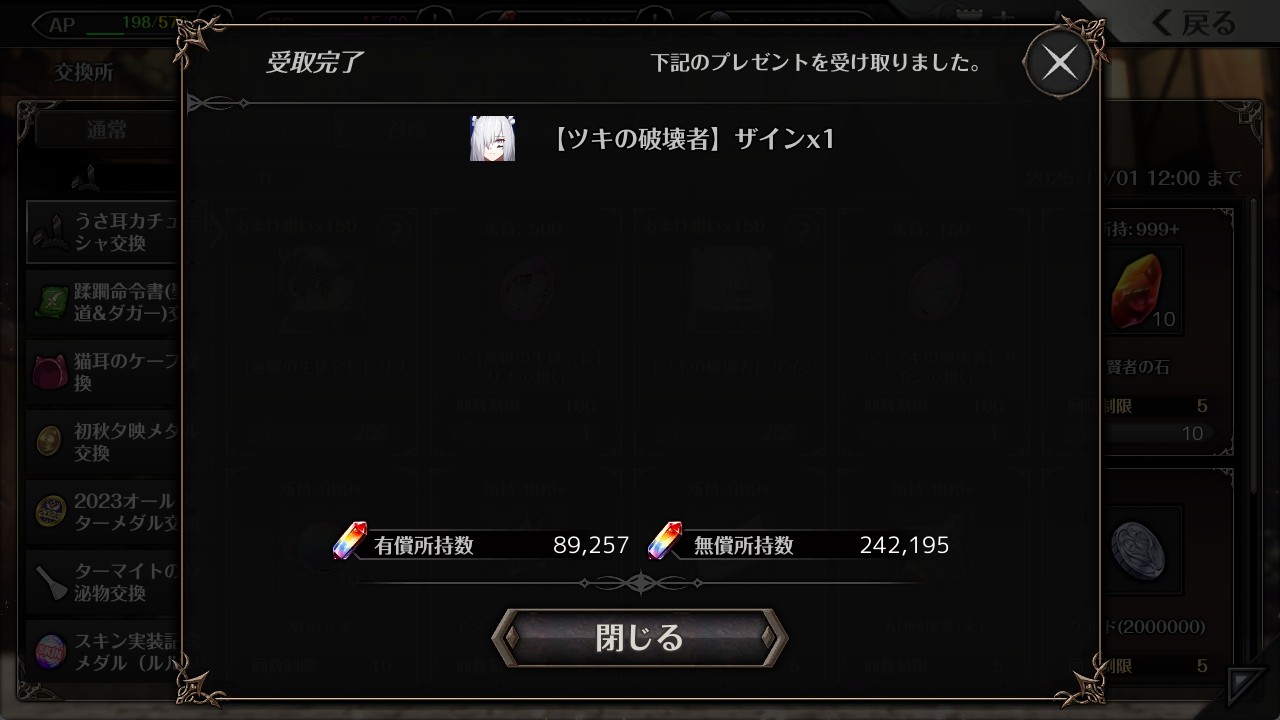Open the 蹂躙命令書 exchange entry

coord(104,301)
